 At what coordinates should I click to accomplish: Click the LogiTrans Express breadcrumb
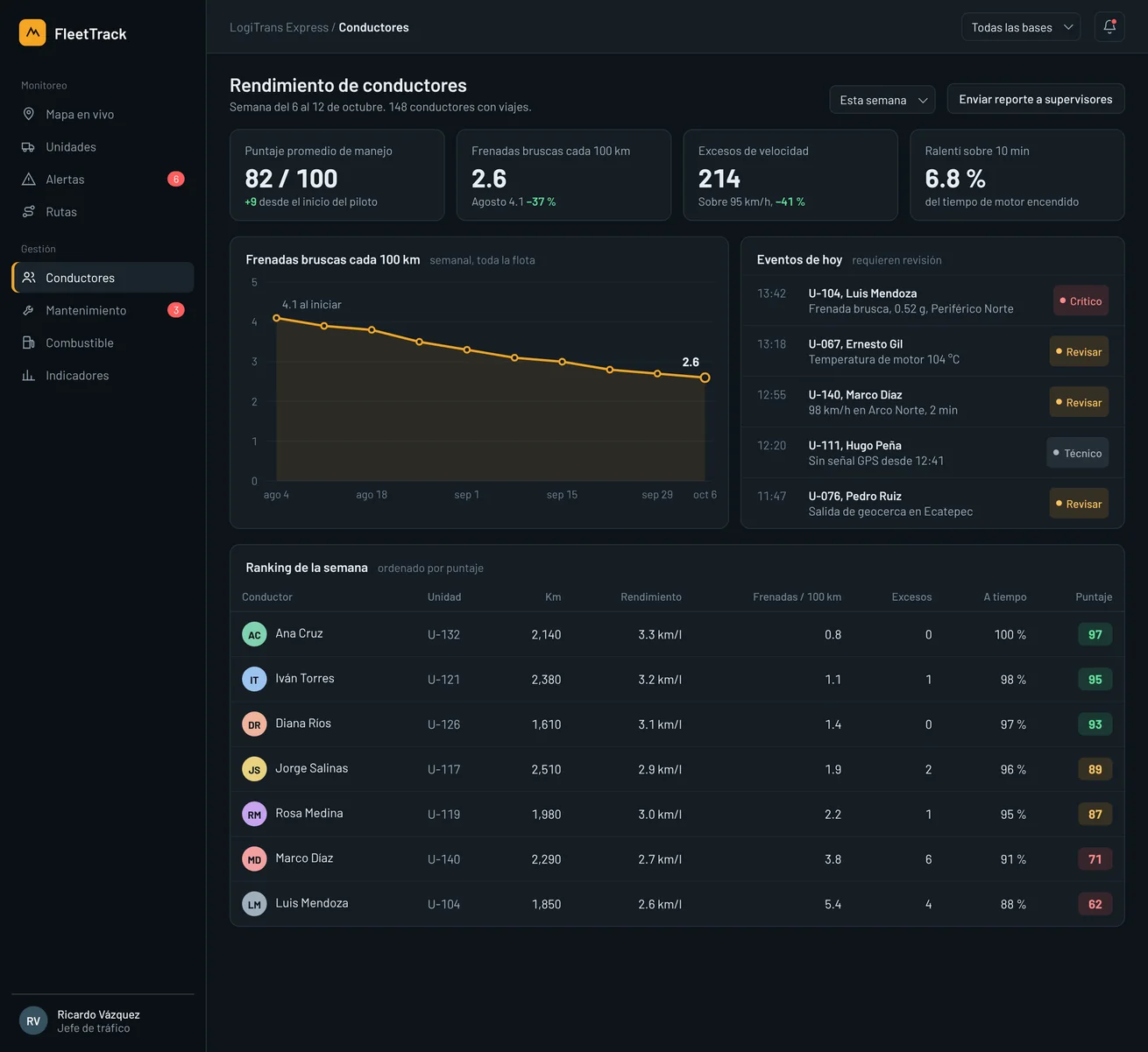tap(279, 27)
